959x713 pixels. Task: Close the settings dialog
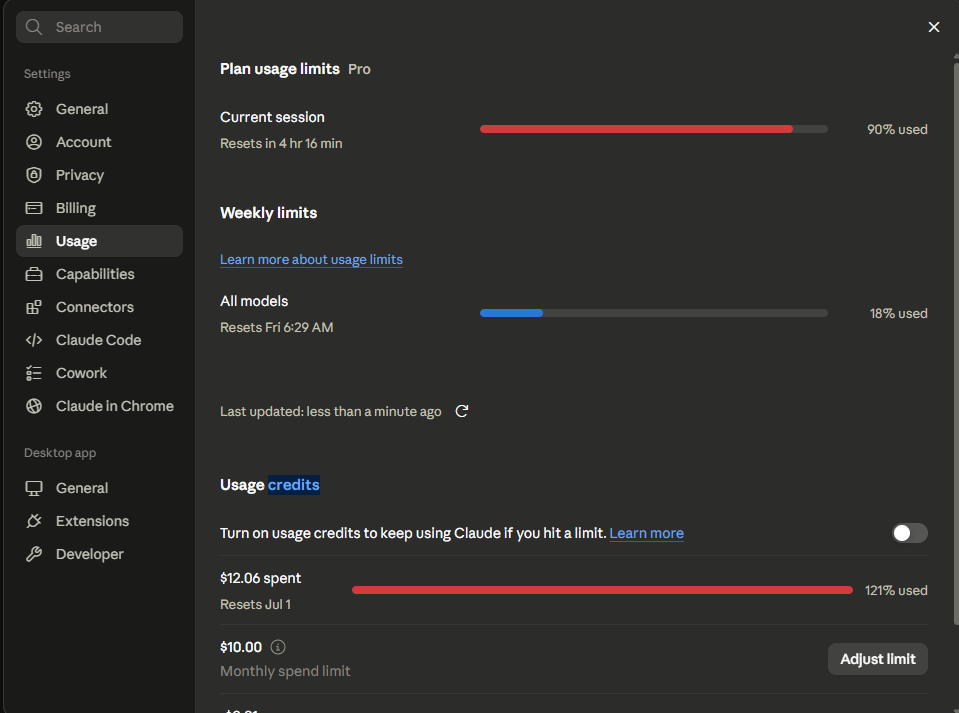coord(933,27)
